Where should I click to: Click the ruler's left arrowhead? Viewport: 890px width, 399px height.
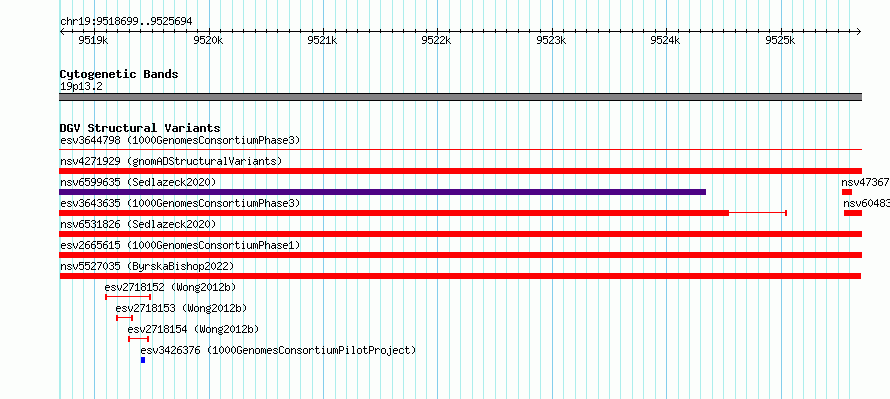tap(62, 32)
